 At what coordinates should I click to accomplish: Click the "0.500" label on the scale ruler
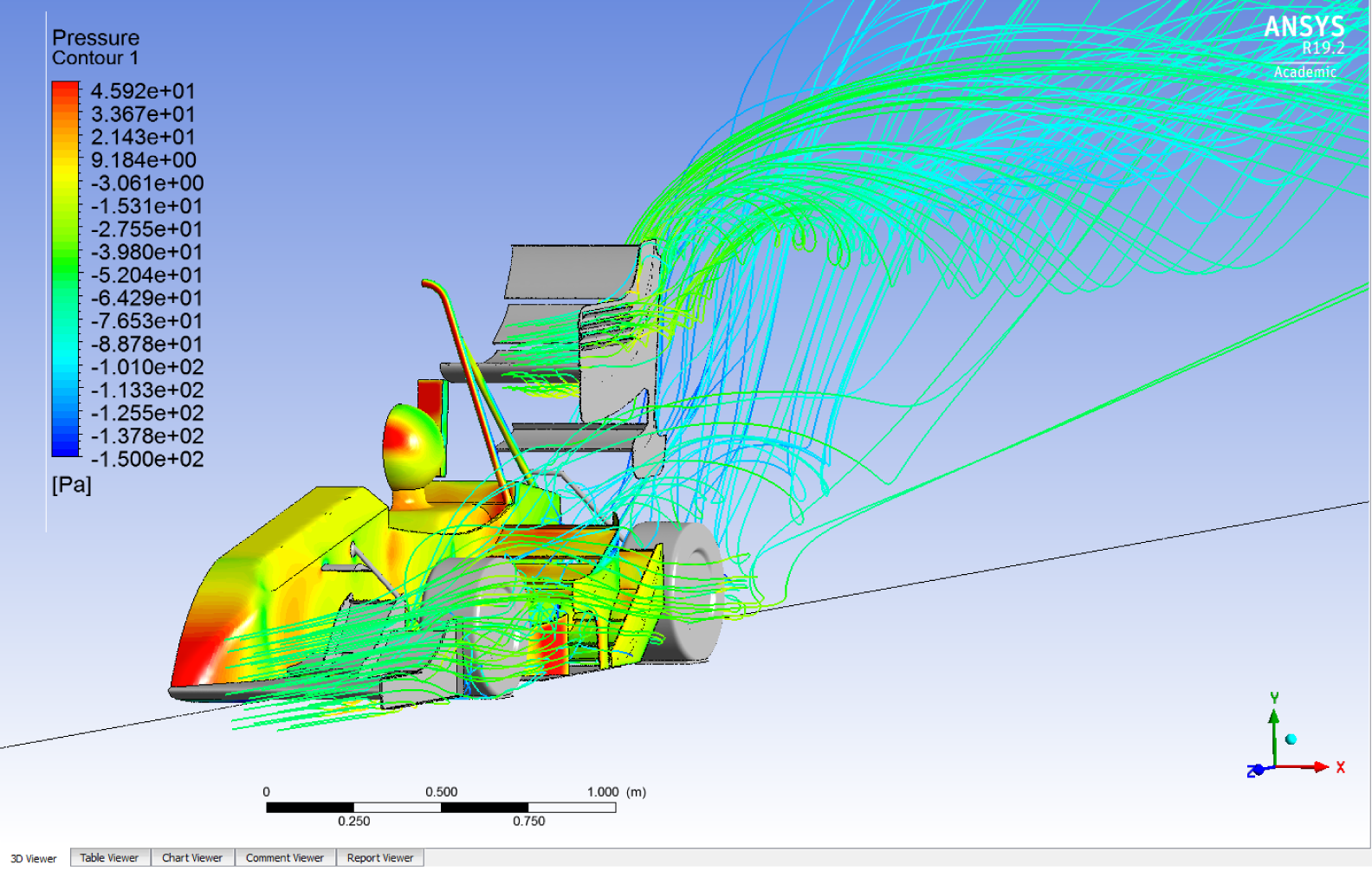coord(442,791)
